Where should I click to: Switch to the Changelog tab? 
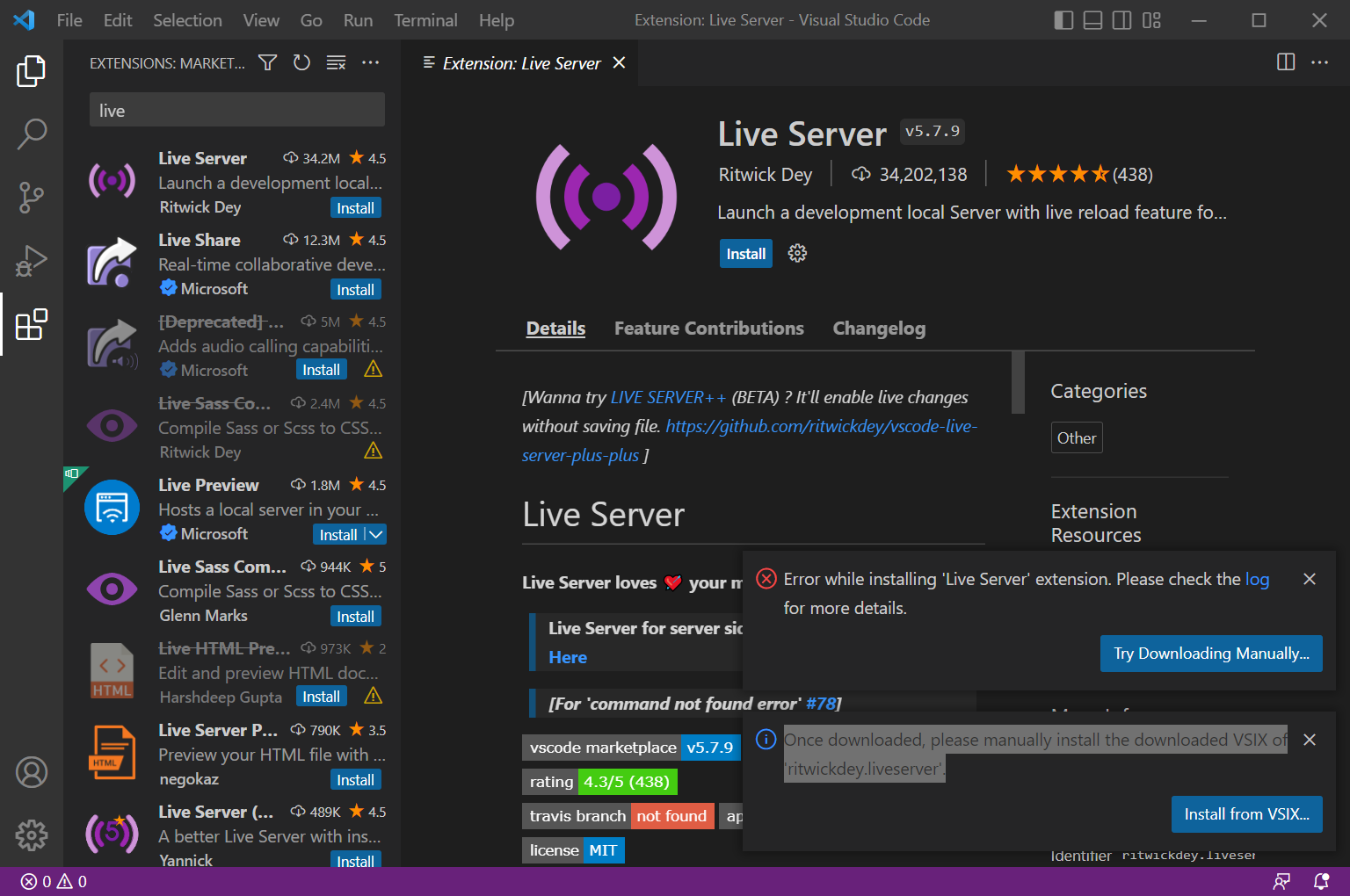point(879,328)
